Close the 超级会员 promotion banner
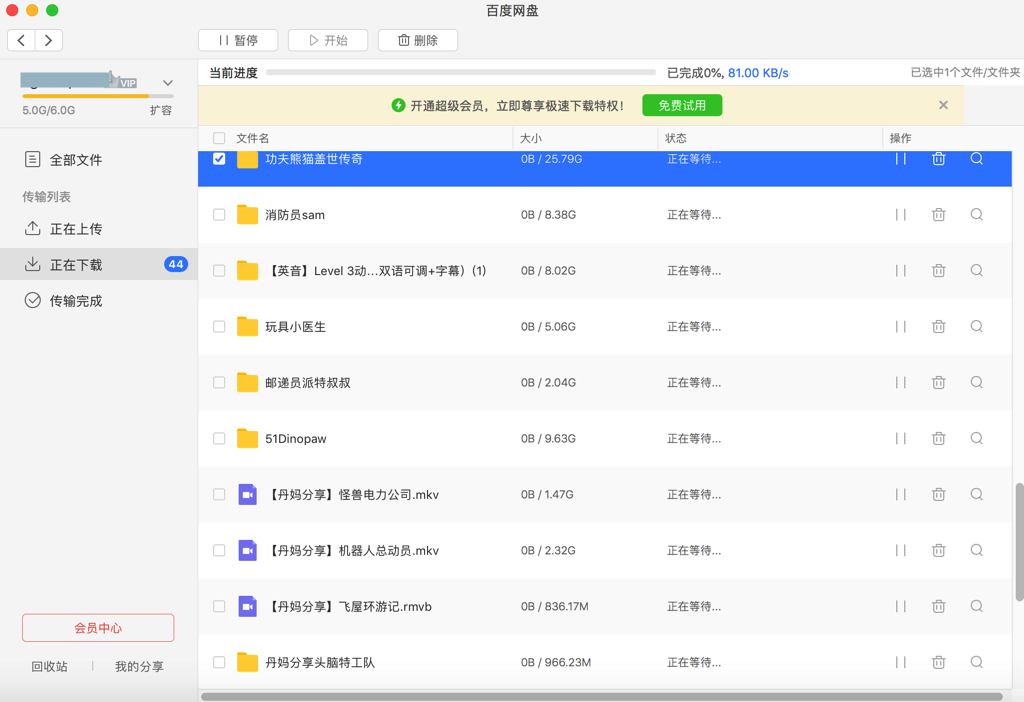Viewport: 1024px width, 702px height. (943, 105)
